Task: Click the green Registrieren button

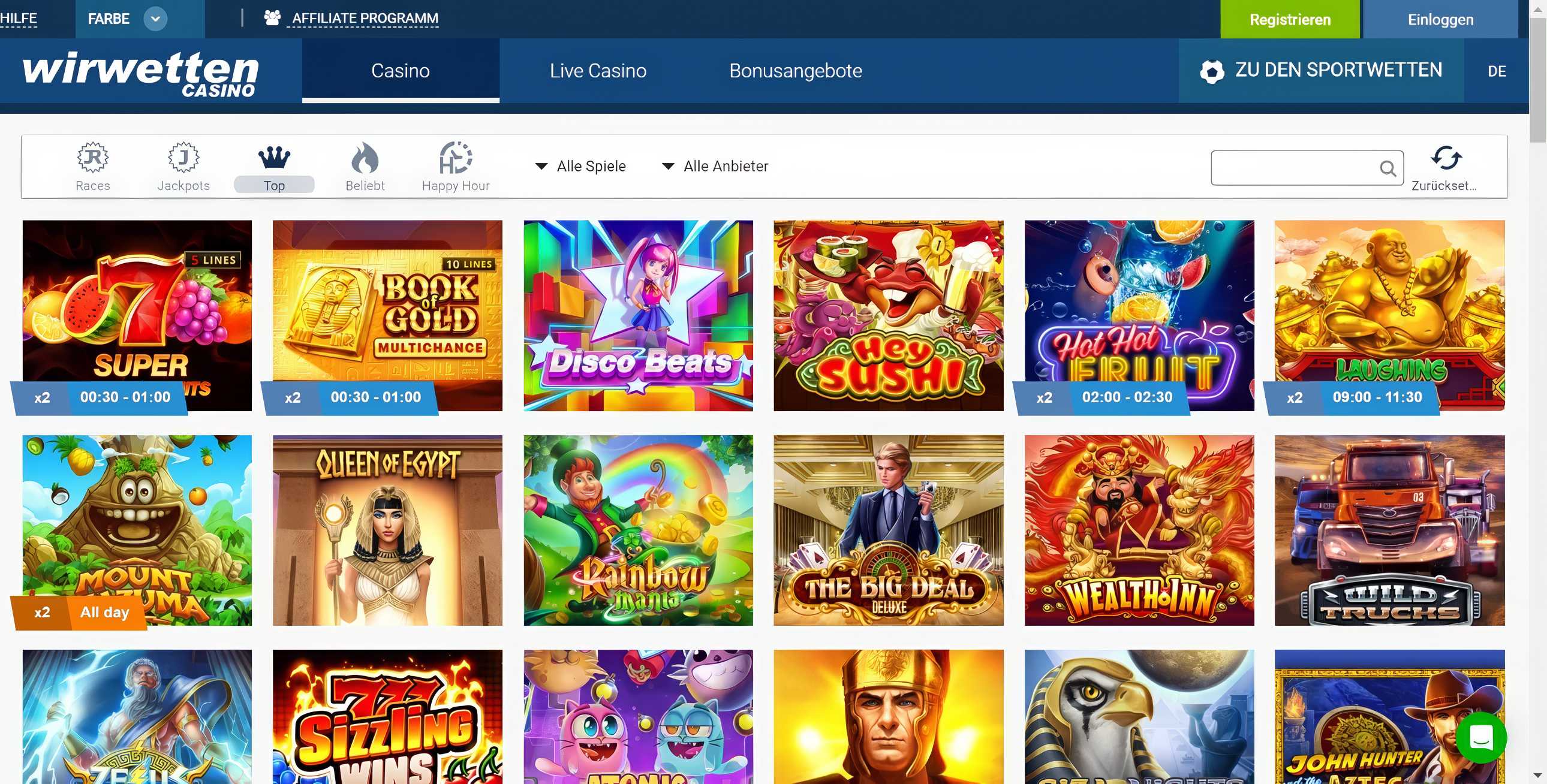Action: pos(1289,19)
